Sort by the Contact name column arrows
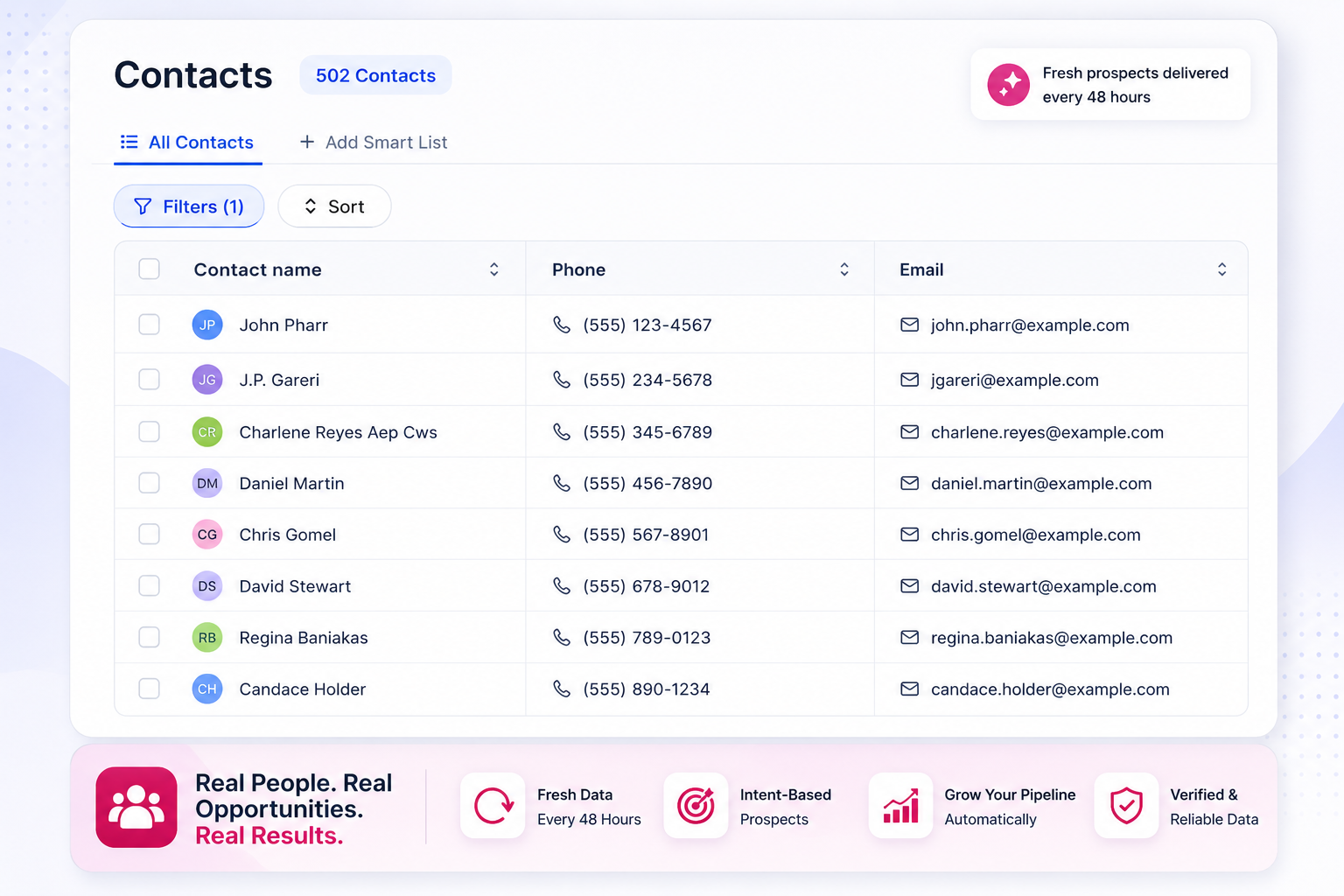 [x=494, y=269]
